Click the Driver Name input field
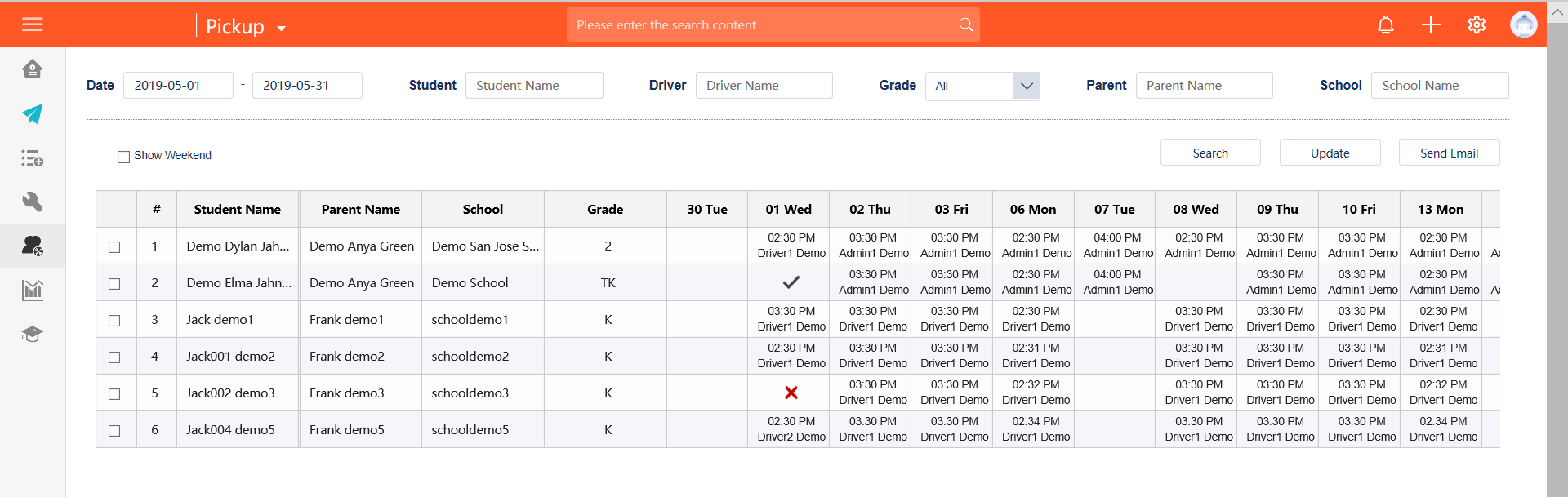 coord(764,86)
